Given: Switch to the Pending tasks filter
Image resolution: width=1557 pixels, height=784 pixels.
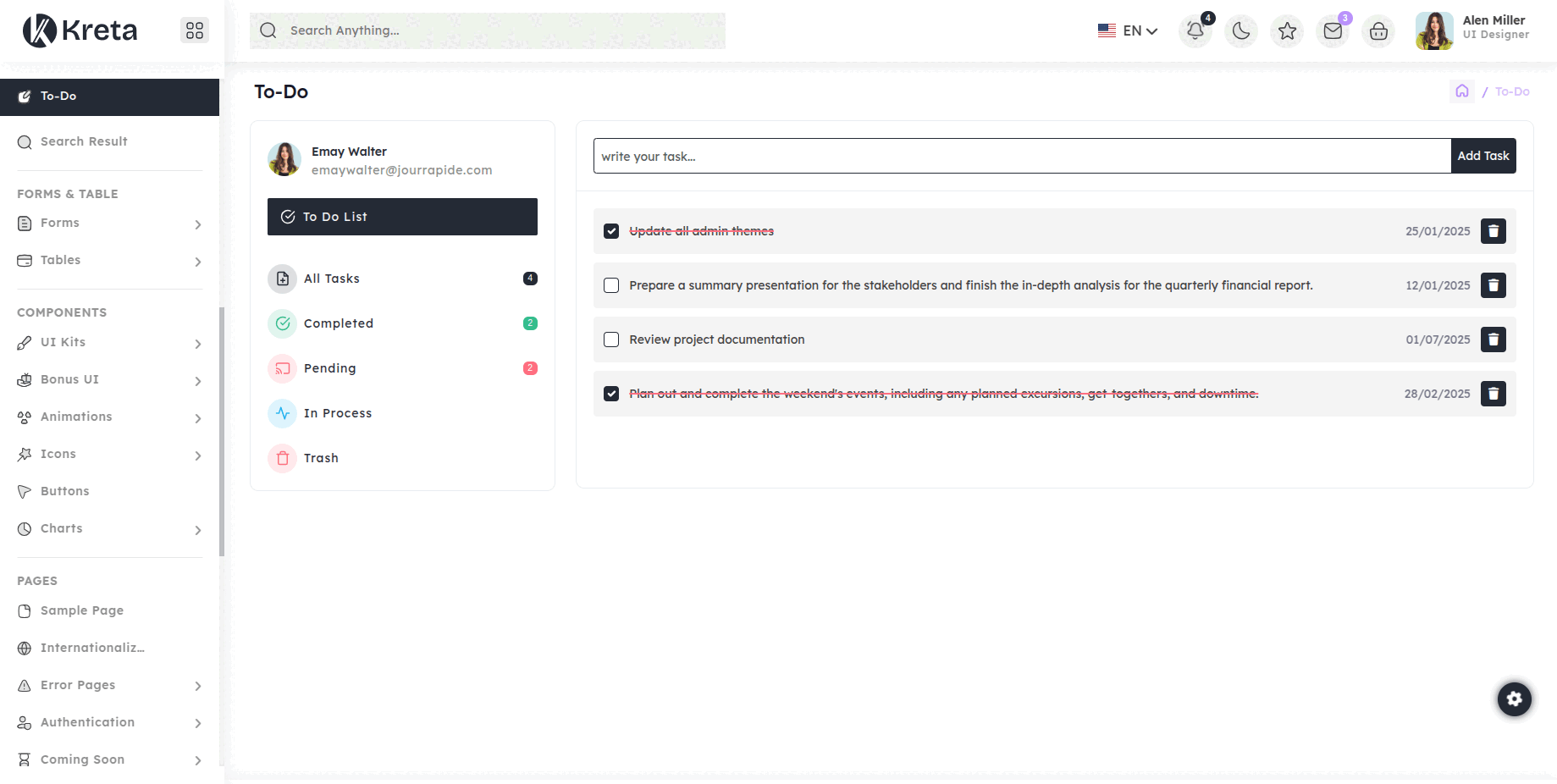Looking at the screenshot, I should point(330,368).
